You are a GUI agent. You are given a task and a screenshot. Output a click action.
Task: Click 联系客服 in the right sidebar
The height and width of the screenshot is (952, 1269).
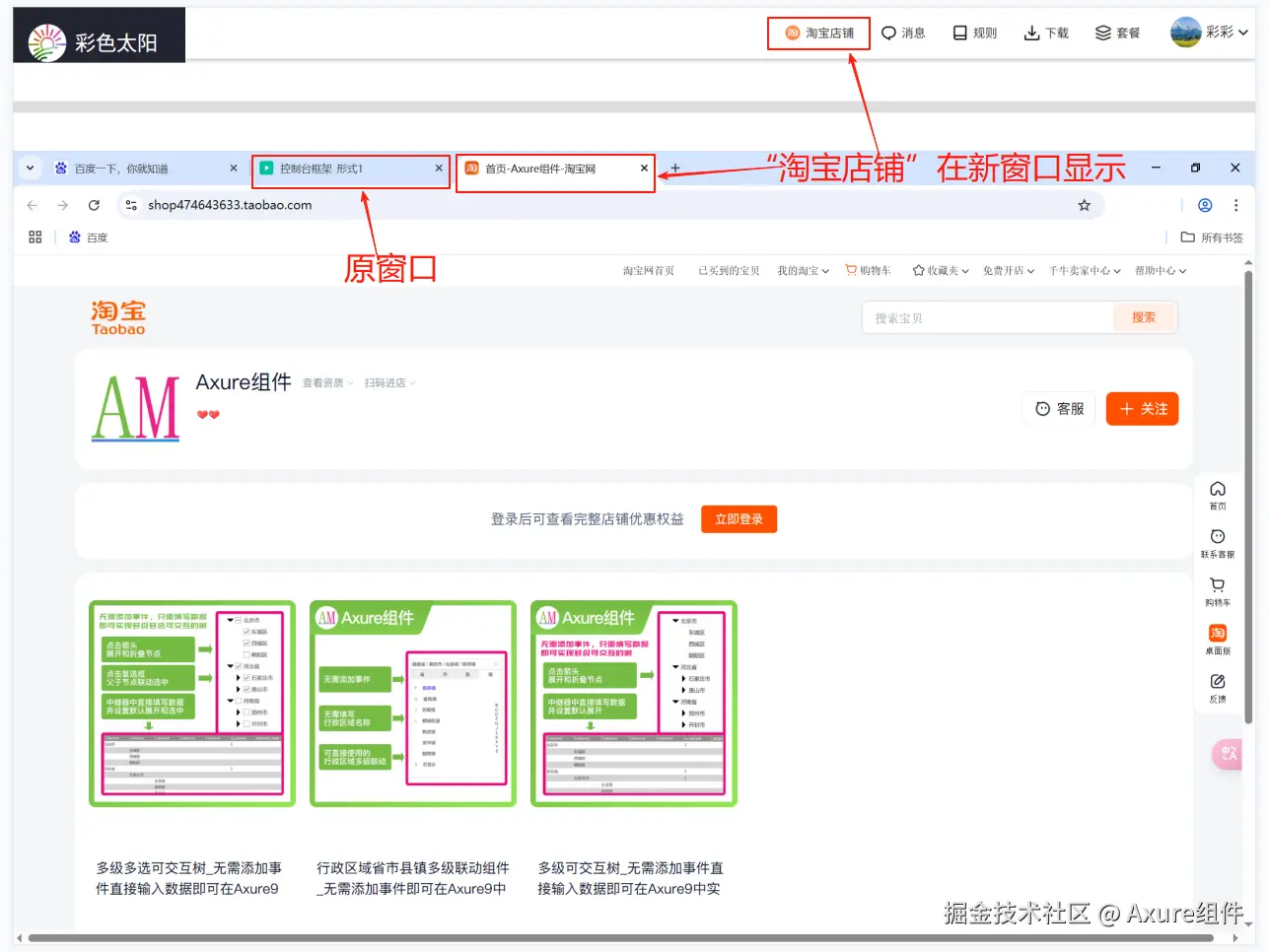(1218, 544)
